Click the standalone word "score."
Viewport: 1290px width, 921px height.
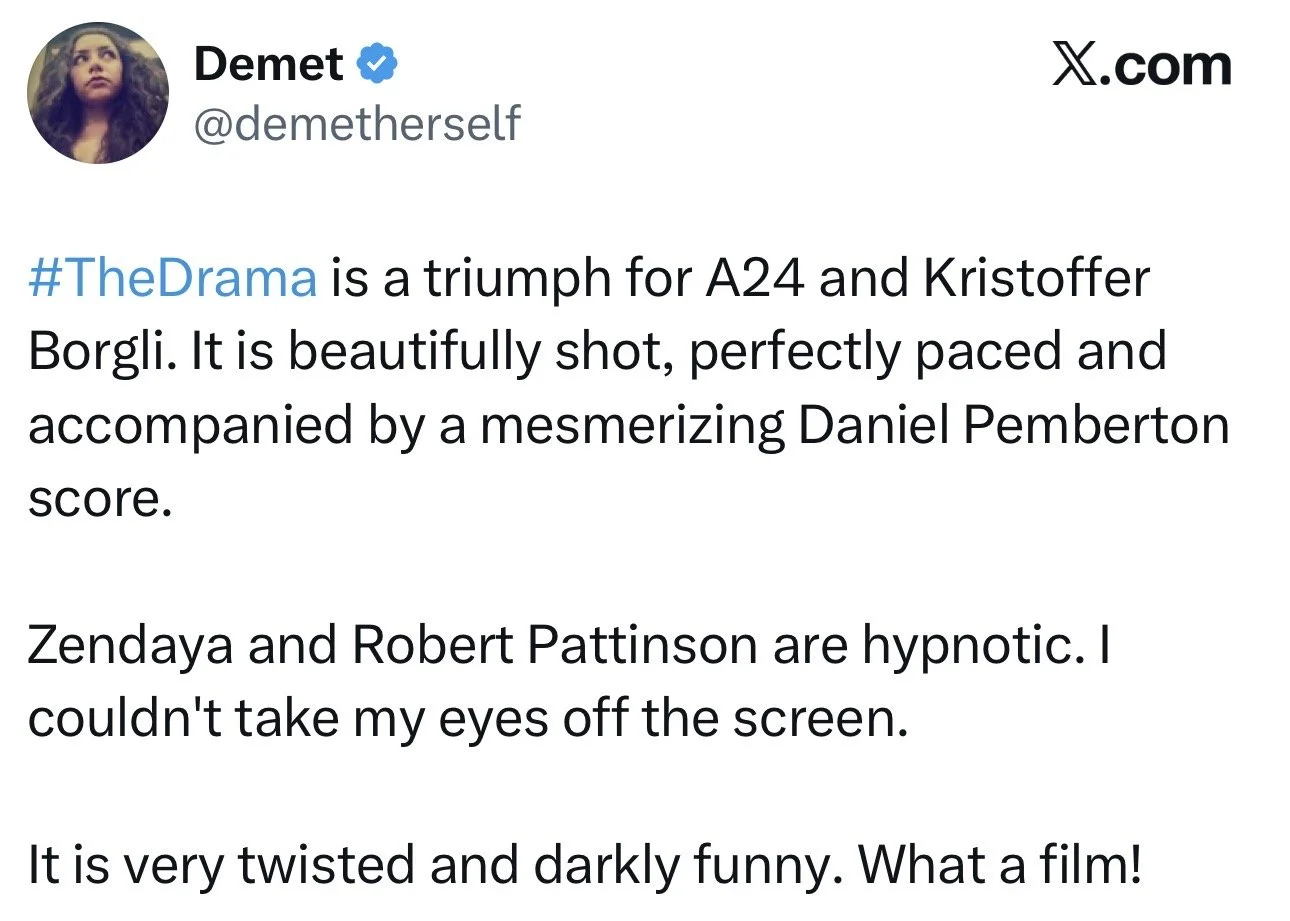click(x=94, y=499)
